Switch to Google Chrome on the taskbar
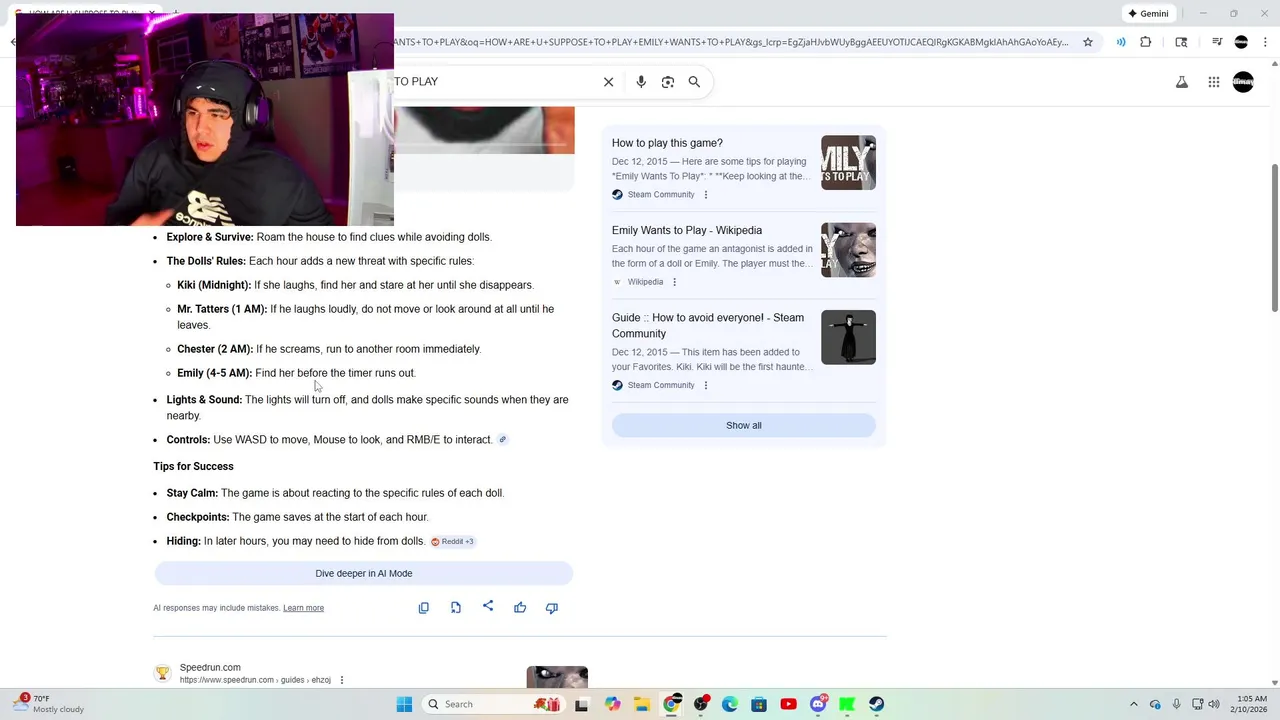The height and width of the screenshot is (720, 1280). pos(672,704)
